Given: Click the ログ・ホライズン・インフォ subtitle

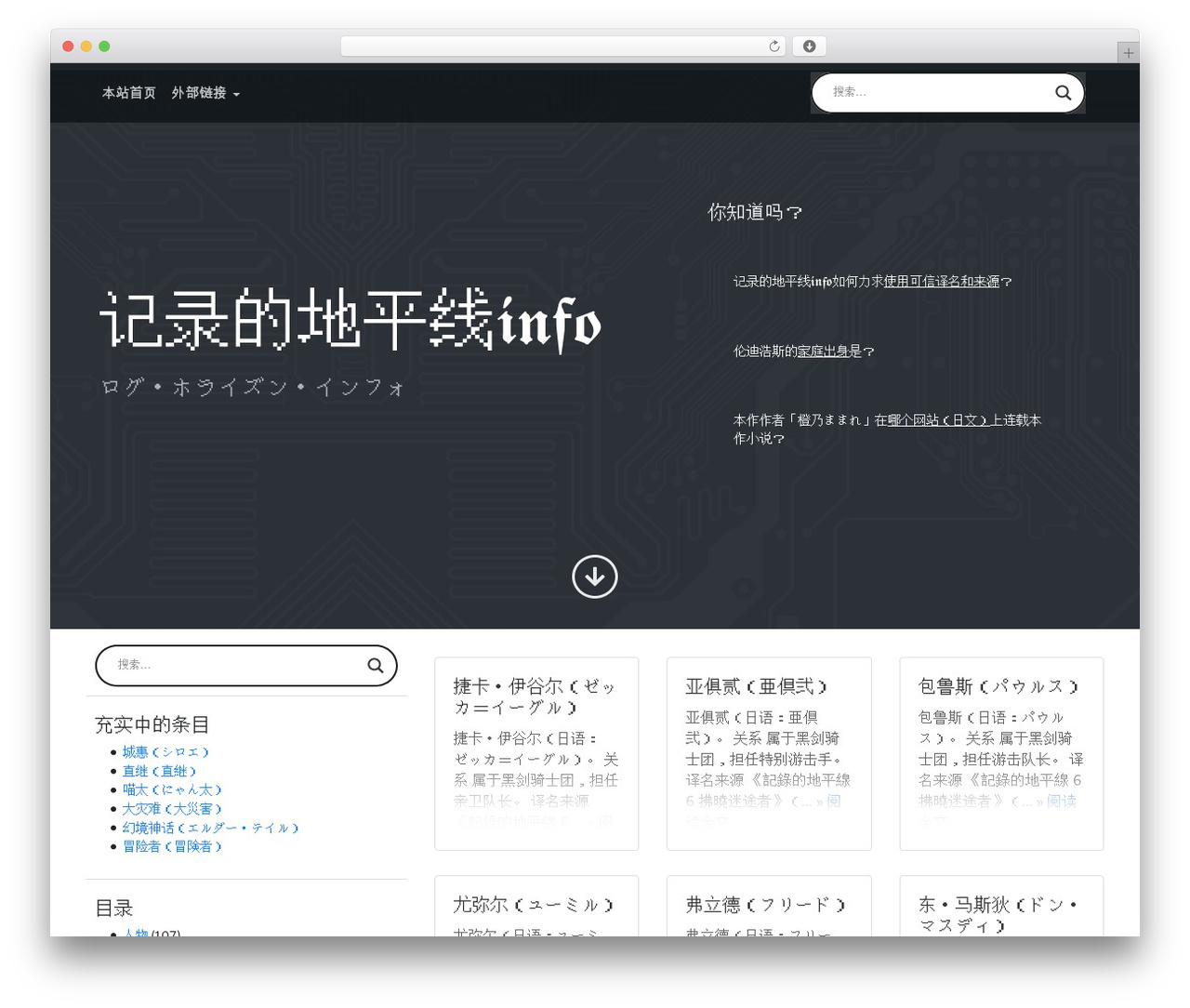Looking at the screenshot, I should 253,388.
